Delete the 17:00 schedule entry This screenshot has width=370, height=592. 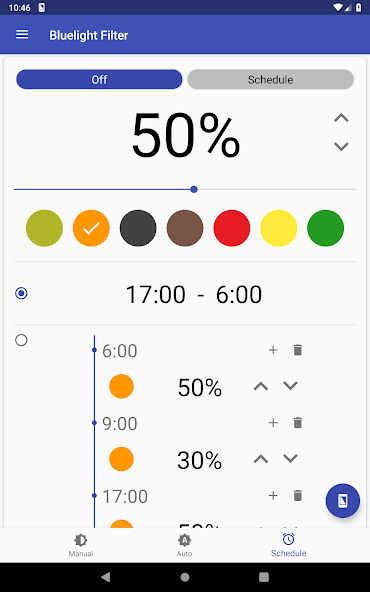[298, 495]
